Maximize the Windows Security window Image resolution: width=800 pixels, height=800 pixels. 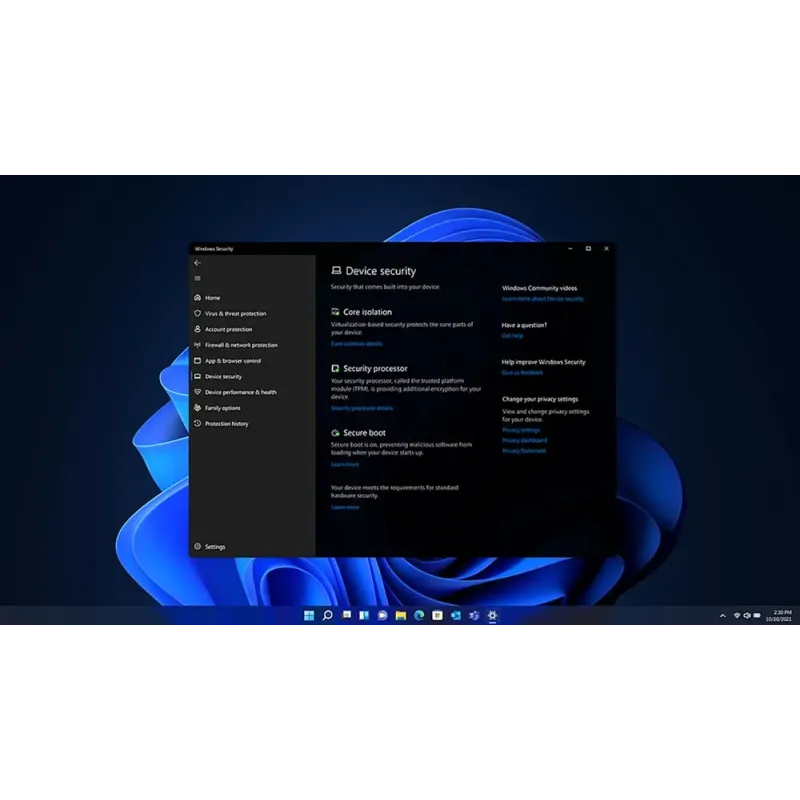pyautogui.click(x=588, y=248)
